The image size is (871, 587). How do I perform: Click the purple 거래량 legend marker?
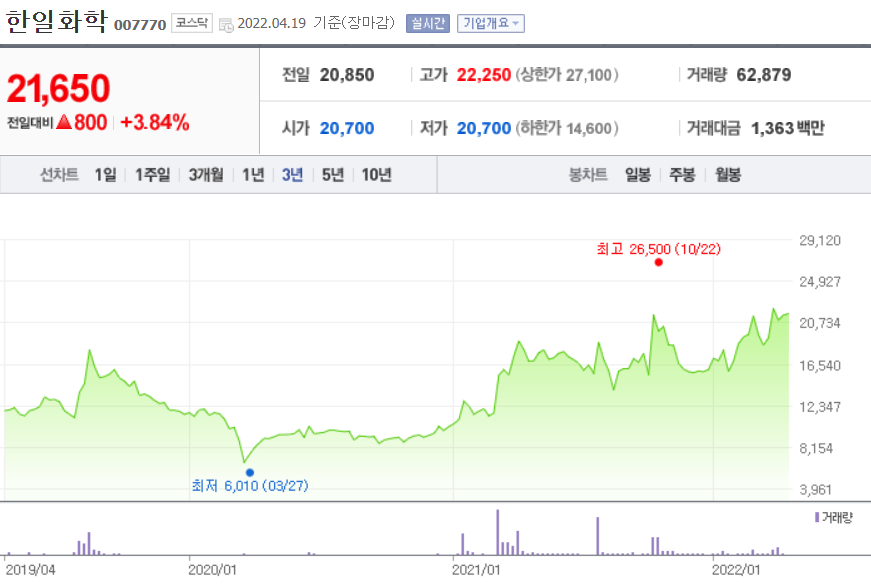pyautogui.click(x=817, y=517)
